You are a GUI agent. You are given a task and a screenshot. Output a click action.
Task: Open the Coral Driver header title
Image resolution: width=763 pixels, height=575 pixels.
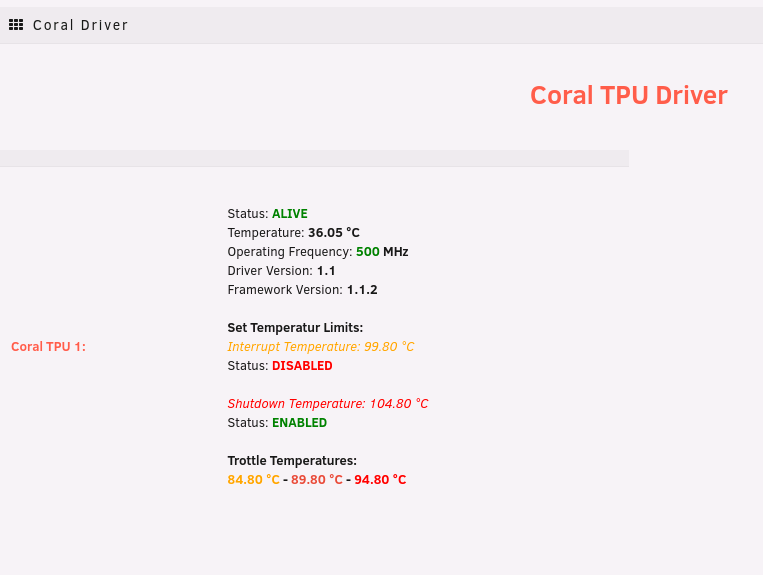80,25
